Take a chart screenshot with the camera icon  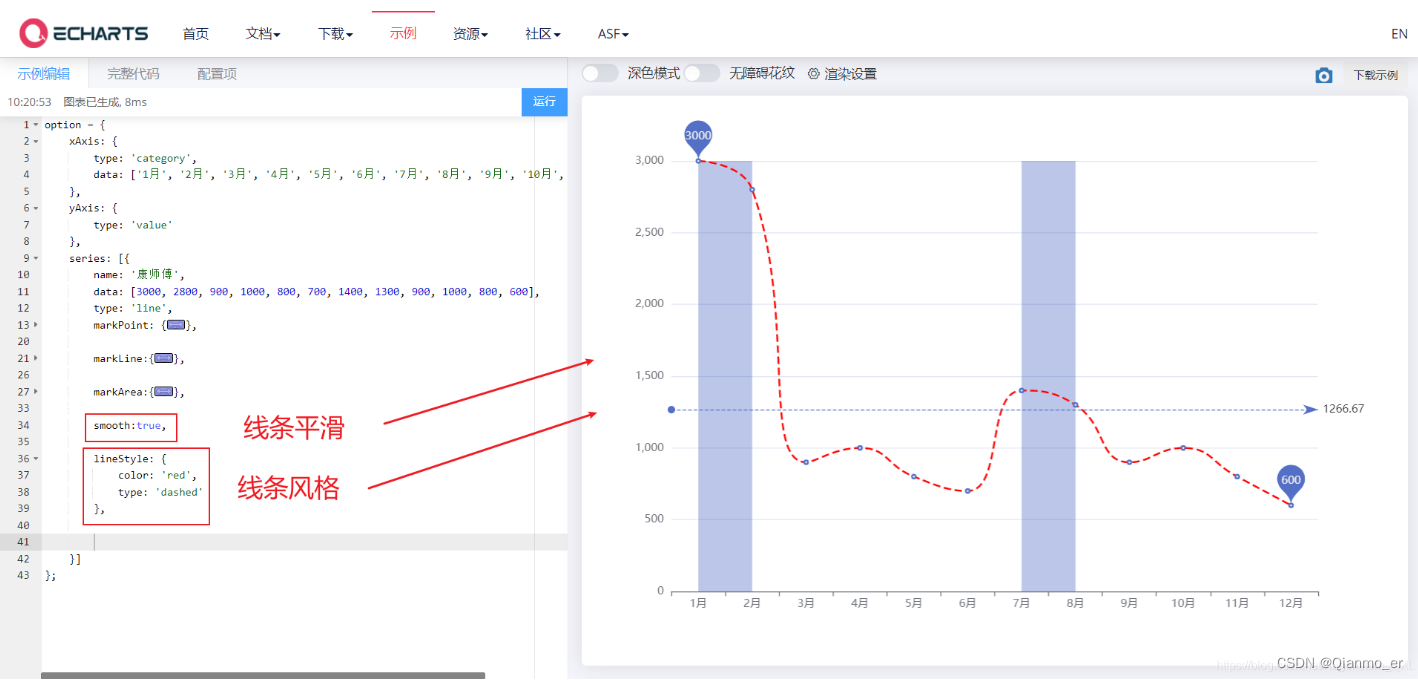click(1324, 75)
